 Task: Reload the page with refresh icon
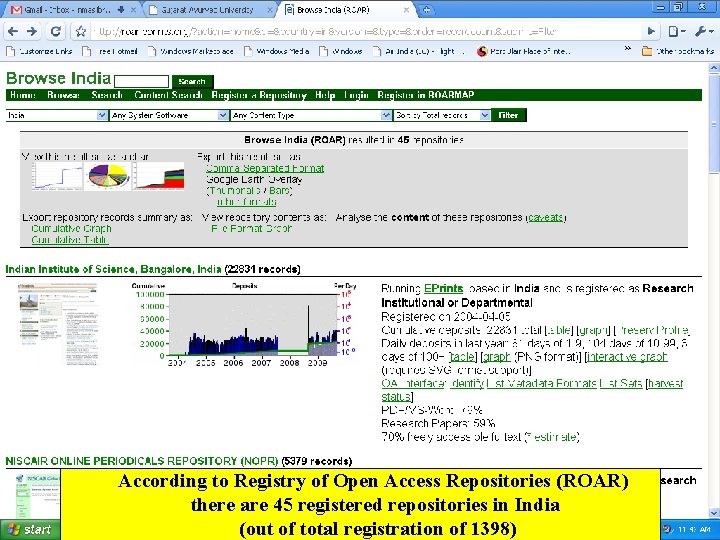[x=56, y=31]
